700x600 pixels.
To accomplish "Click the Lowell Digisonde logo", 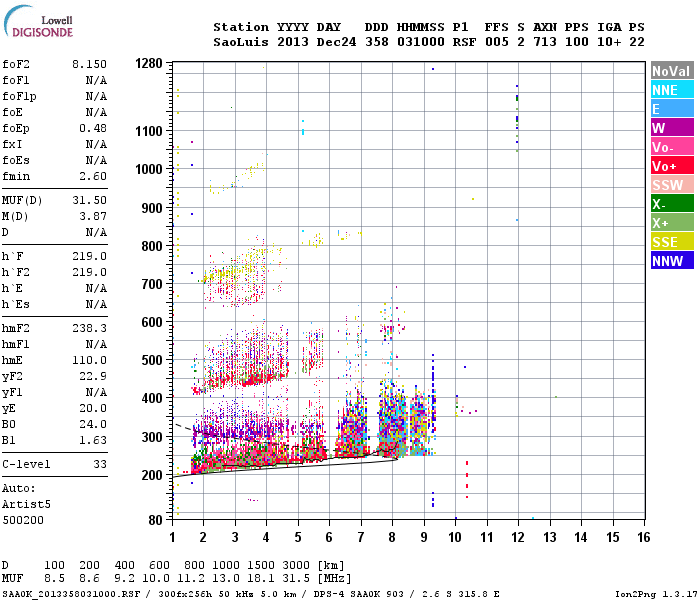I will pos(38,21).
